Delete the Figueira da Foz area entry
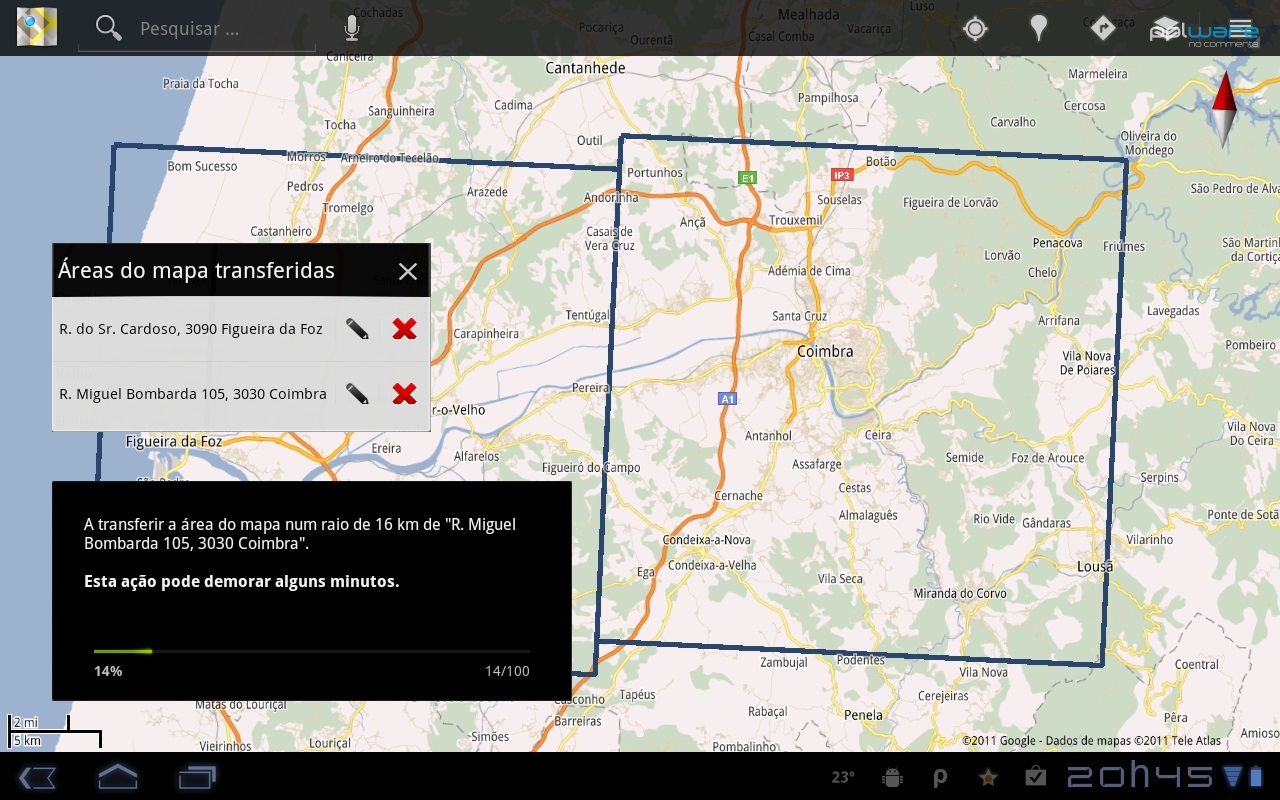Viewport: 1280px width, 800px height. [404, 328]
